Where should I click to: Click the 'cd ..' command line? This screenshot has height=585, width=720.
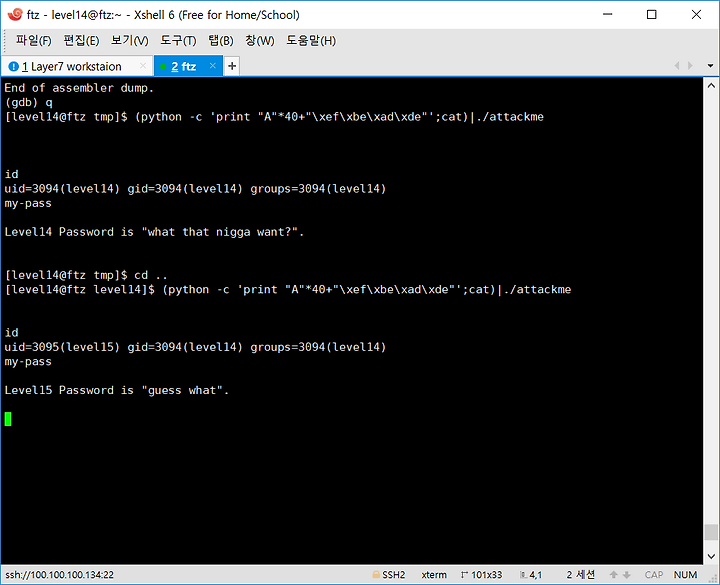pyautogui.click(x=86, y=275)
